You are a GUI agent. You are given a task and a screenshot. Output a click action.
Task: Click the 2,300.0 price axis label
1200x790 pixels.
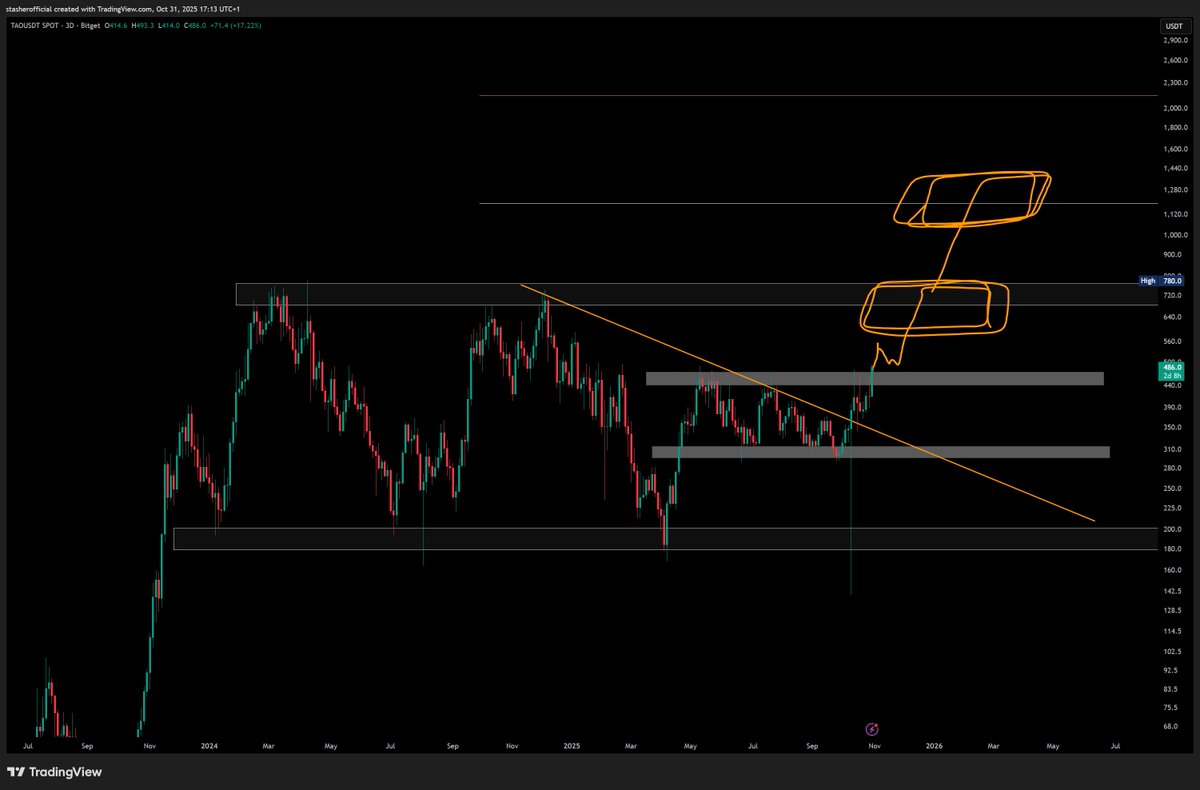1174,83
